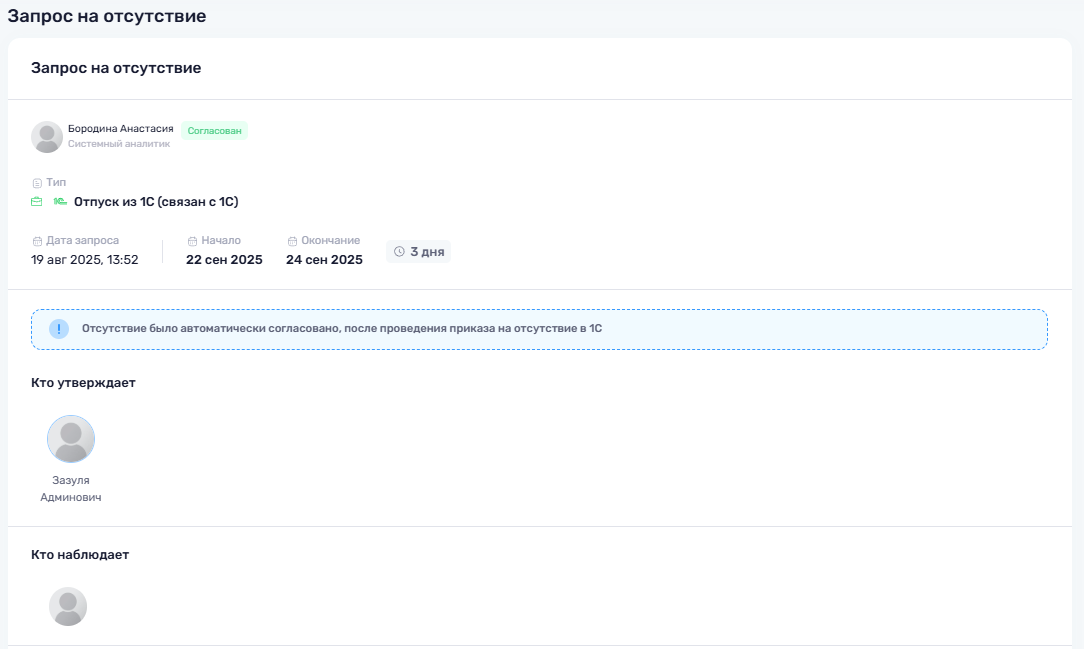Screen dimensions: 1084x649
Task: Click the request date 19 авг 2025, 13:52
Action: click(85, 260)
